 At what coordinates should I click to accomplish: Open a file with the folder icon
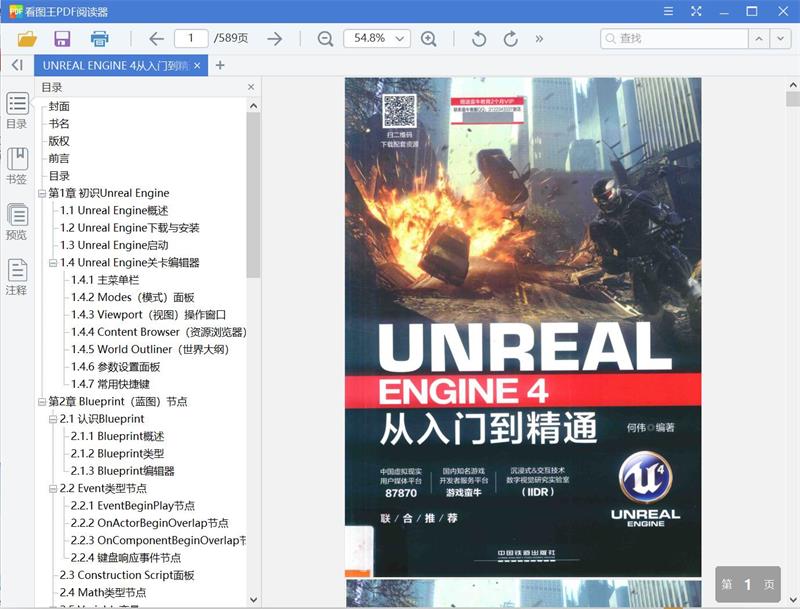(27, 39)
